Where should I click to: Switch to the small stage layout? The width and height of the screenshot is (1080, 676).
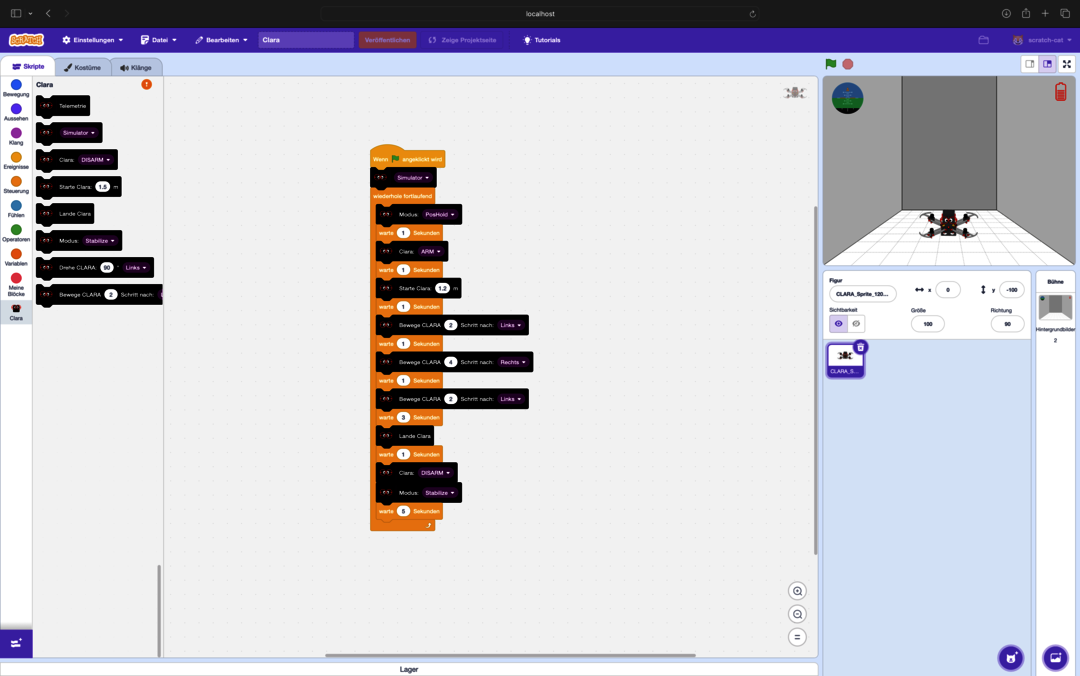tap(1029, 64)
